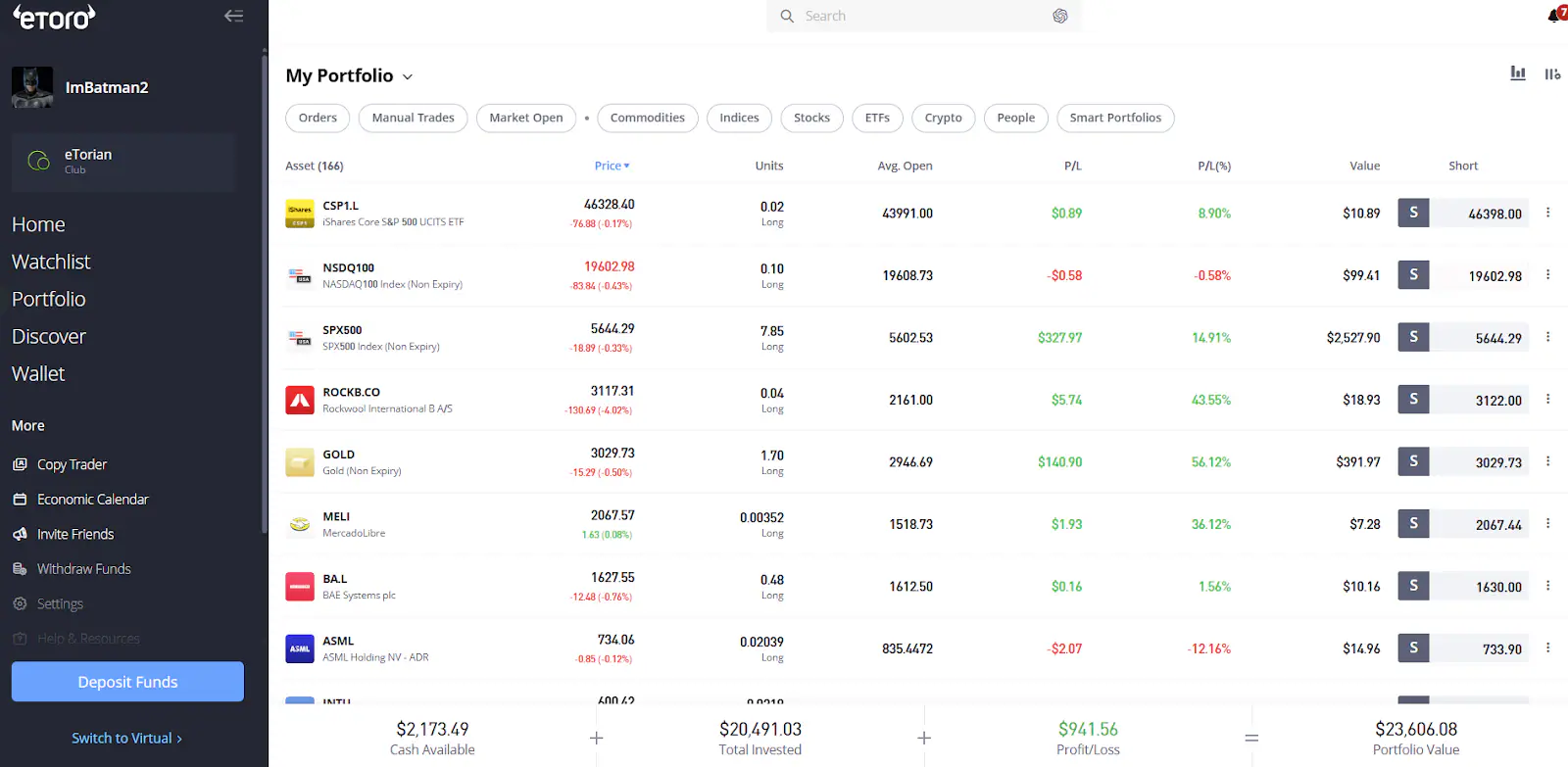The image size is (1568, 767).
Task: Click the Deposit Funds button
Action: click(127, 682)
